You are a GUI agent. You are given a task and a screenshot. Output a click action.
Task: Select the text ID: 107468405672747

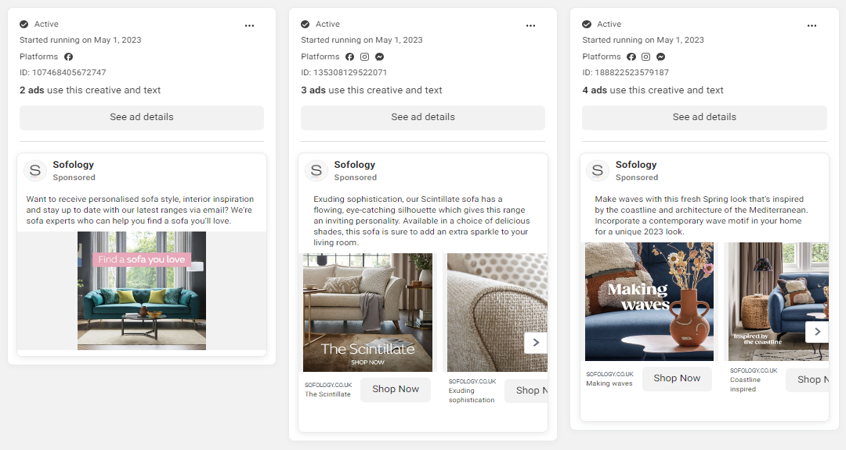63,72
